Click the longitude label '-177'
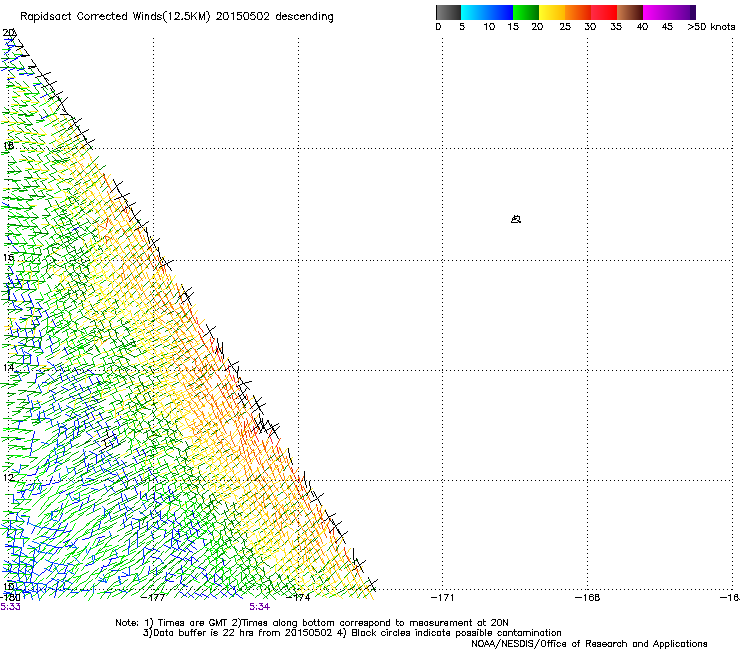740x650 pixels. 153,598
